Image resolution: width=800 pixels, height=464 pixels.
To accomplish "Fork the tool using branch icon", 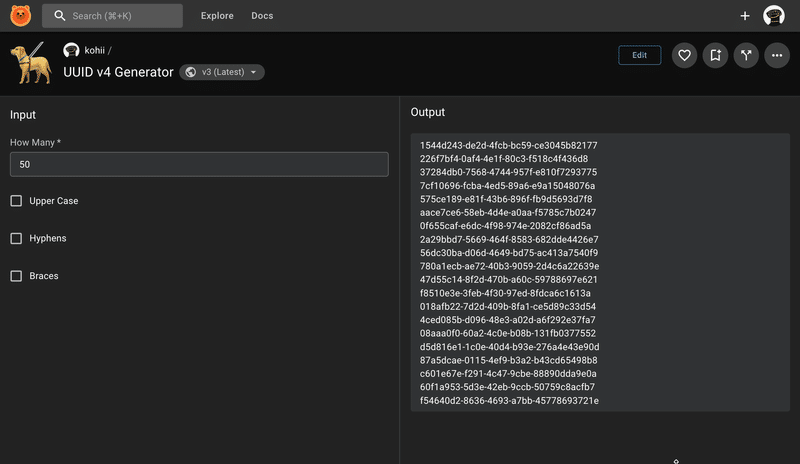I will click(746, 55).
